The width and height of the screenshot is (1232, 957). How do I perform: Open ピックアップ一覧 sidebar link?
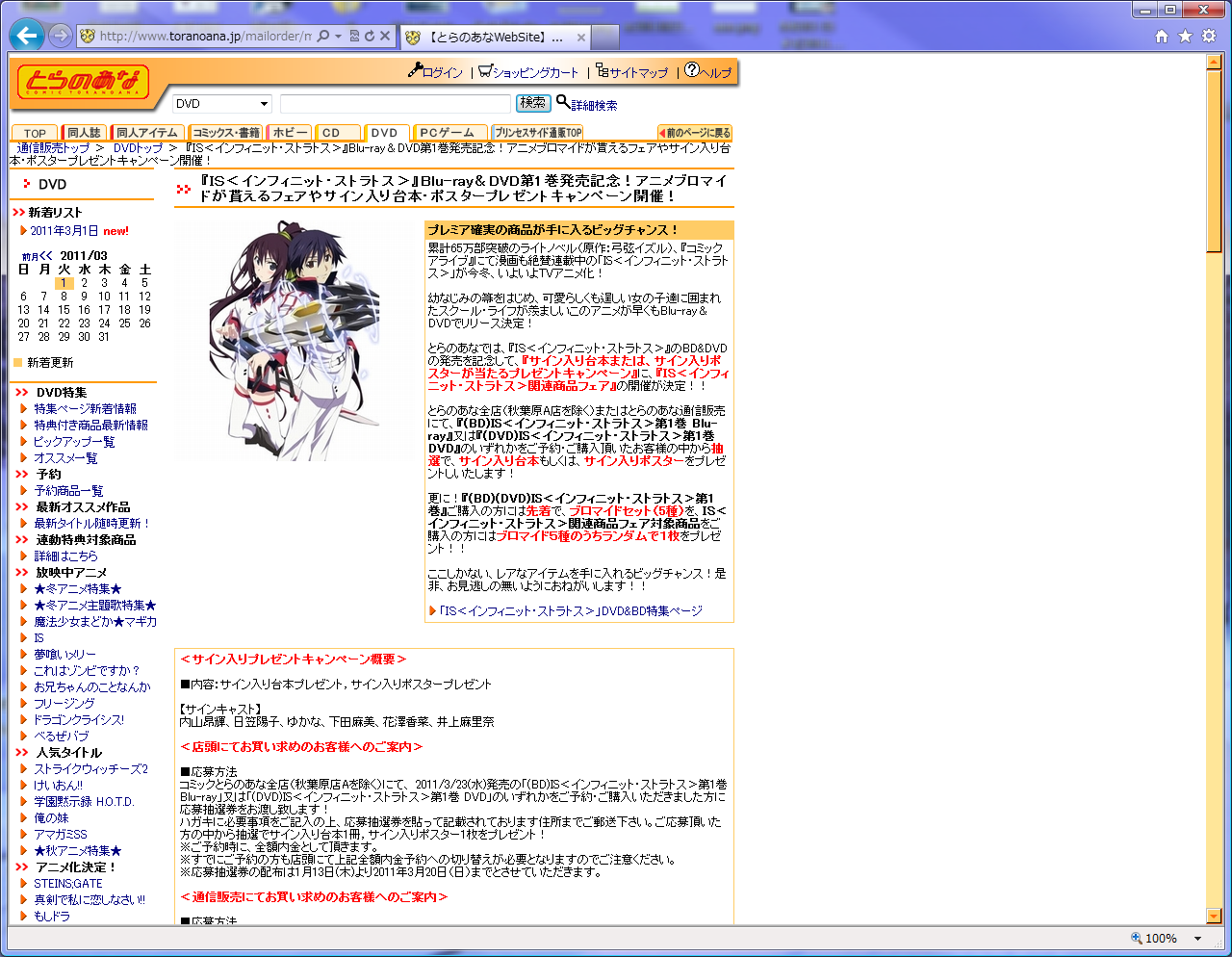[74, 442]
